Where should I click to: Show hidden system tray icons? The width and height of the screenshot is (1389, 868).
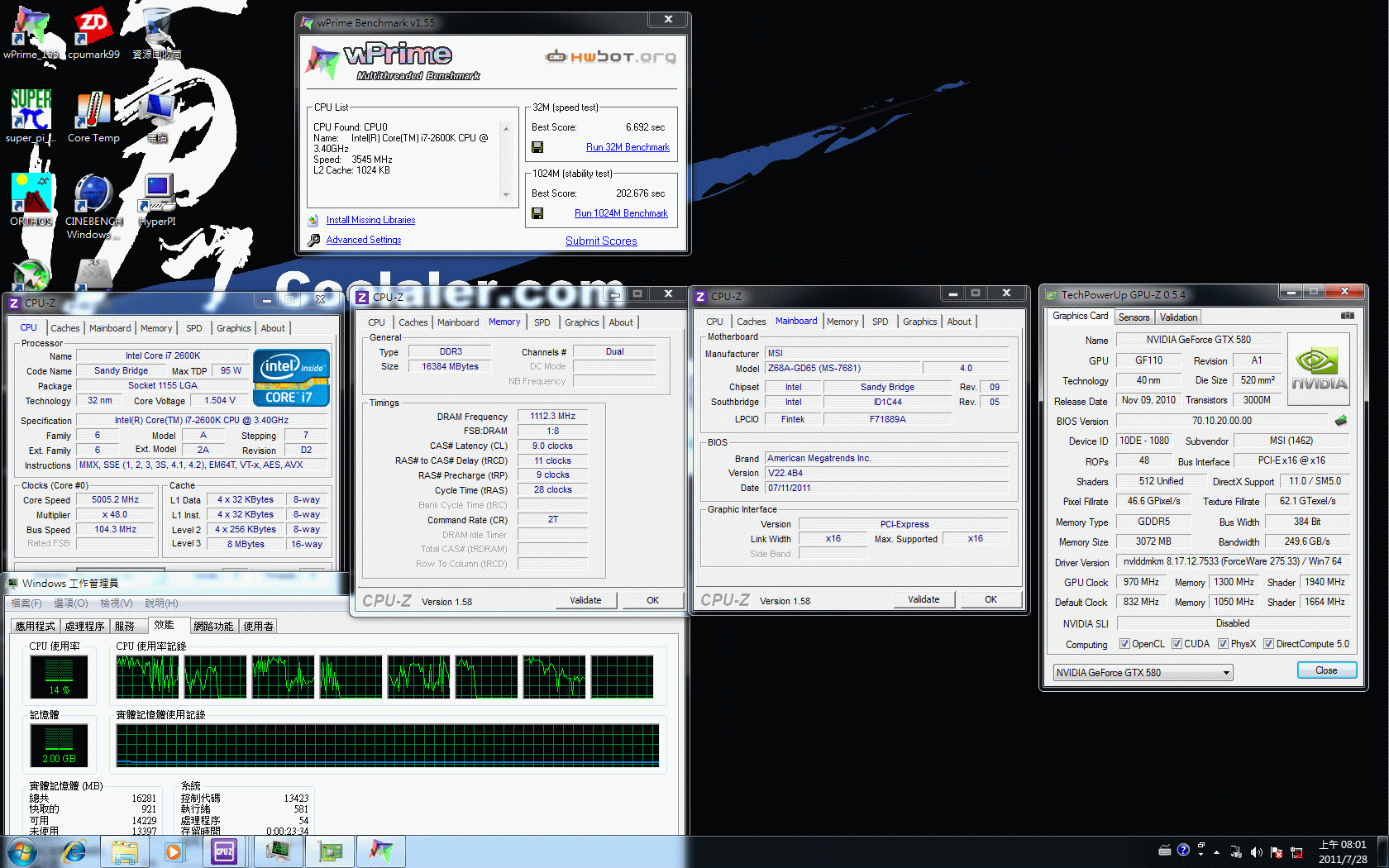1216,852
